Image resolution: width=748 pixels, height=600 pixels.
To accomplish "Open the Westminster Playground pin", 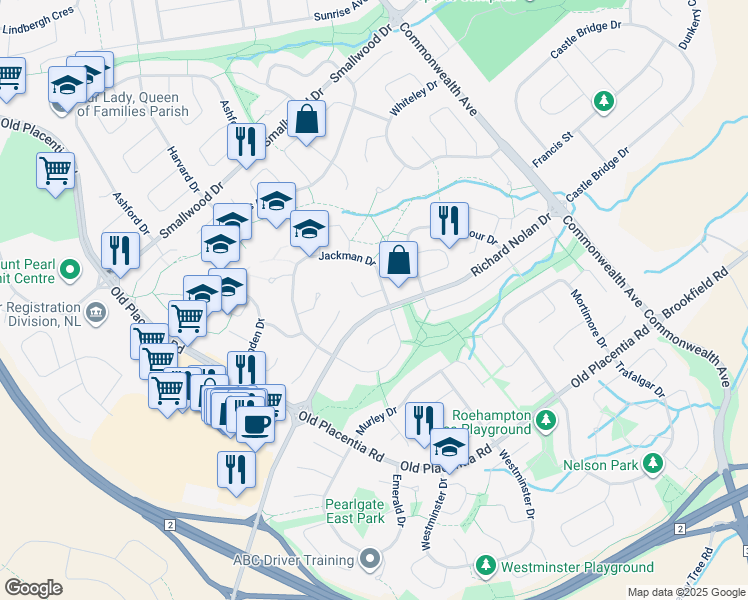I will 486,566.
